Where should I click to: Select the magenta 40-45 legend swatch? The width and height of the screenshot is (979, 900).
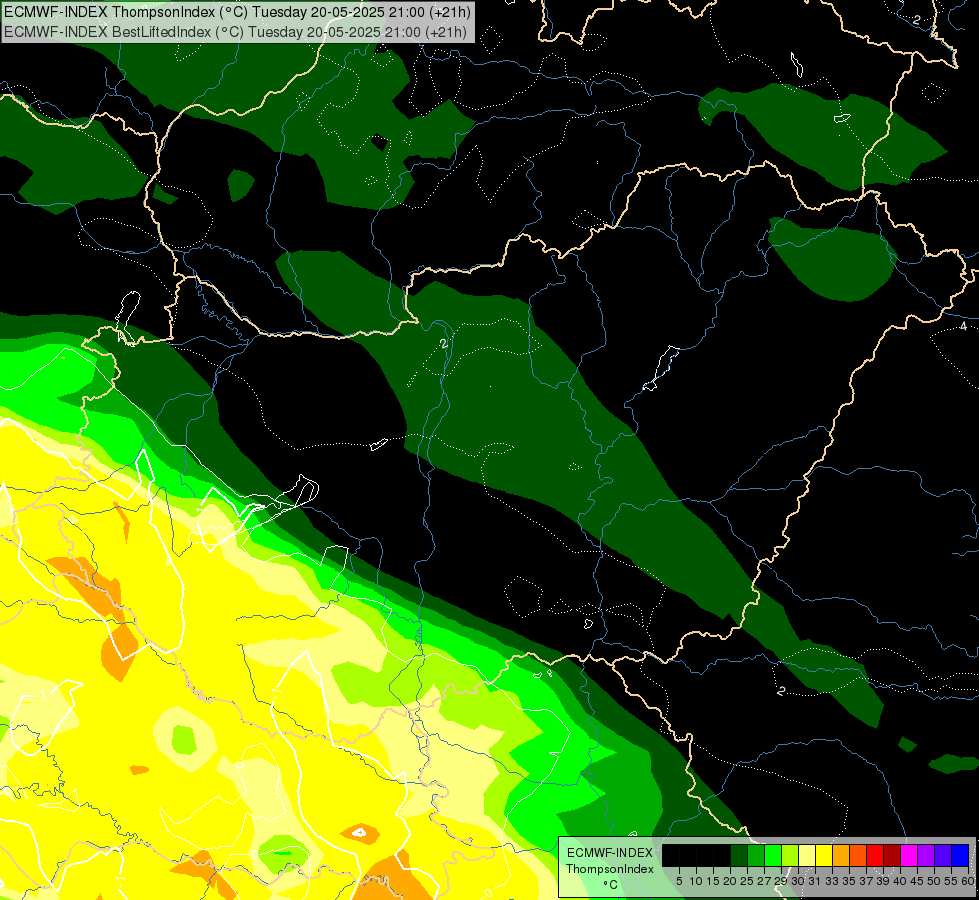click(x=908, y=855)
